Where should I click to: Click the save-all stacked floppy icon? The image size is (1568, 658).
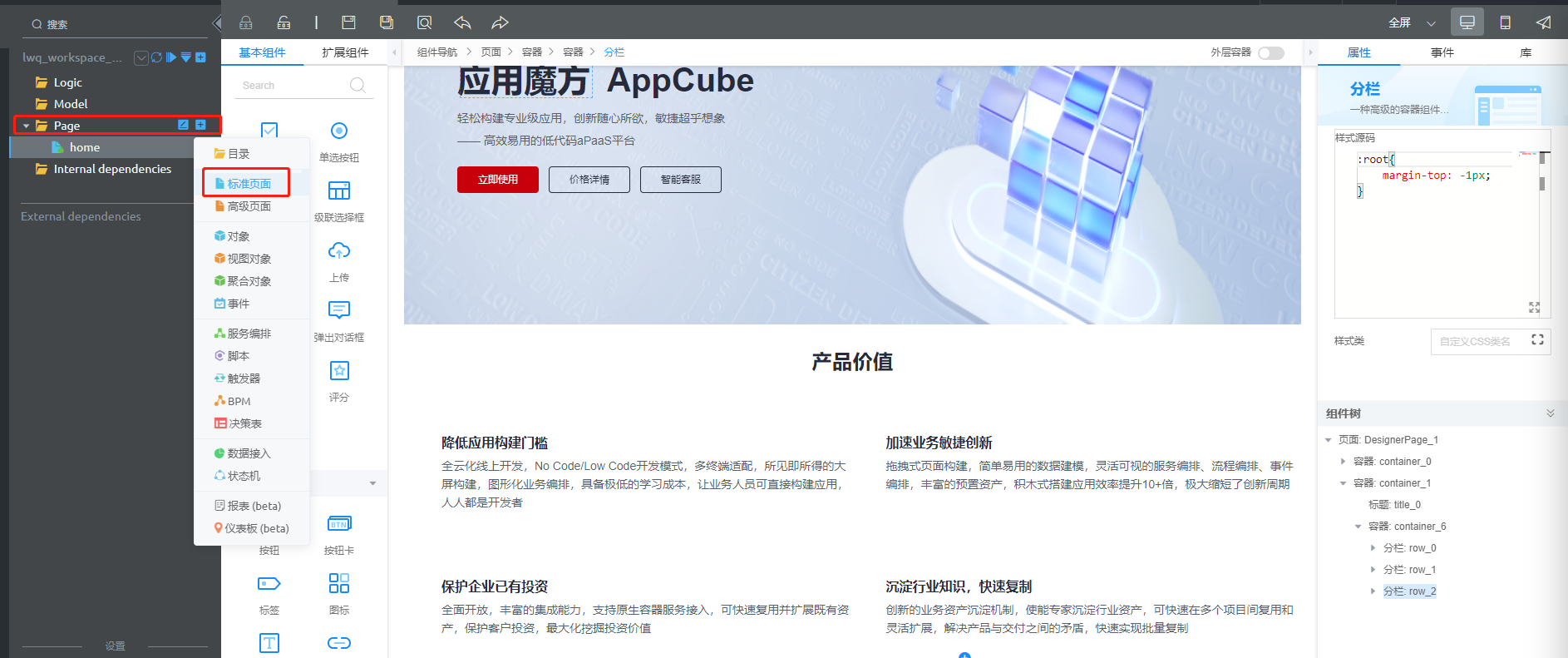pyautogui.click(x=387, y=22)
